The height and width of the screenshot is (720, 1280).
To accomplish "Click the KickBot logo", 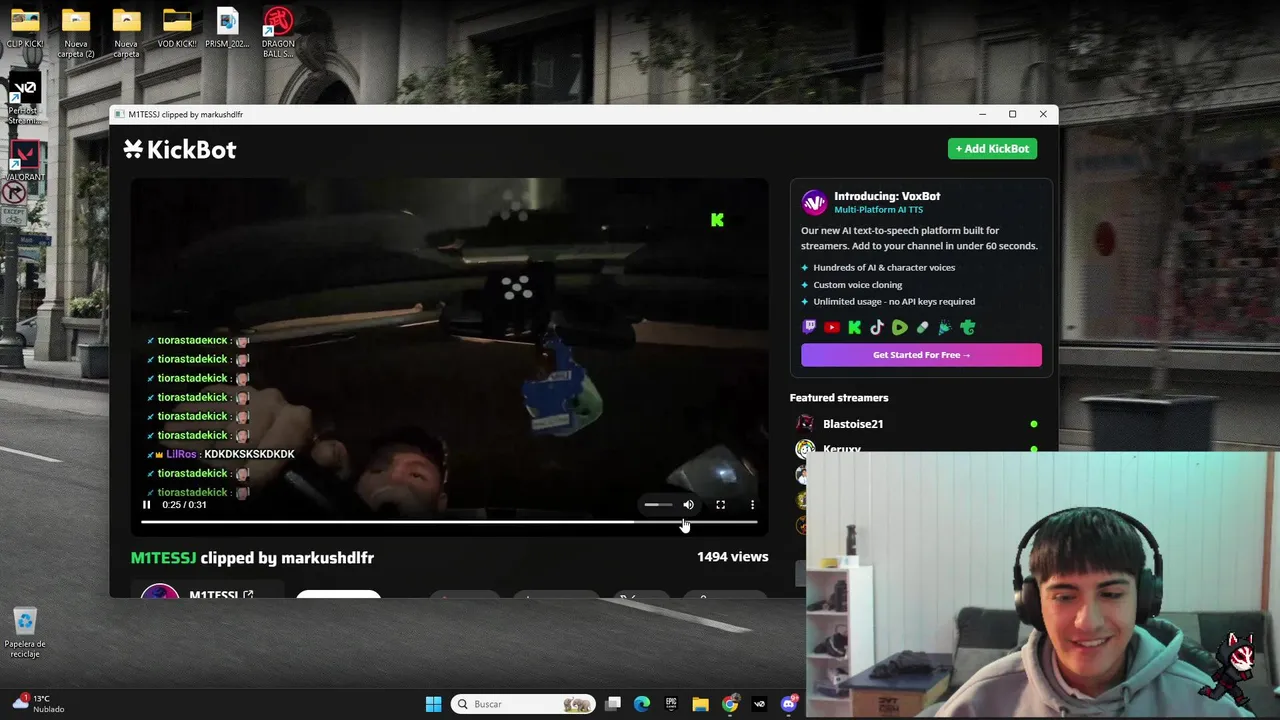I will [x=180, y=149].
